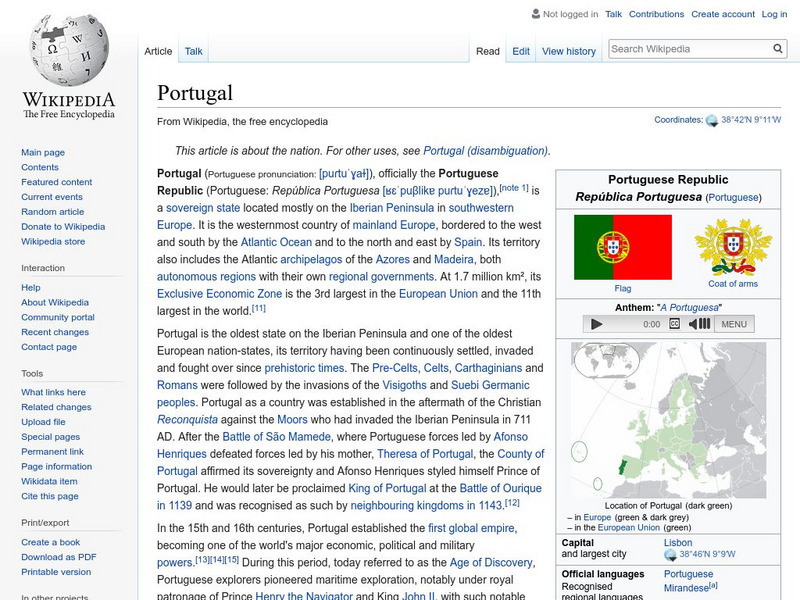Open Mirandese language link

pos(686,588)
